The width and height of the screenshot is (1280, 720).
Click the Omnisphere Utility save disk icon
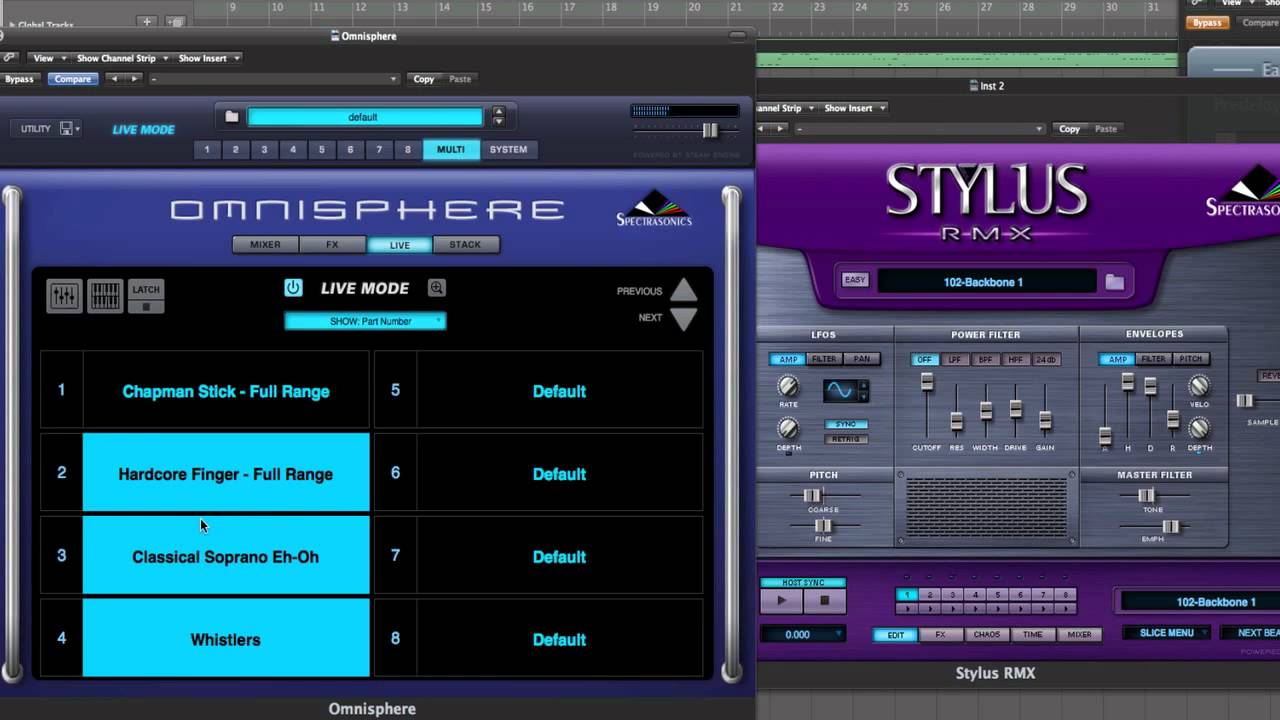66,129
